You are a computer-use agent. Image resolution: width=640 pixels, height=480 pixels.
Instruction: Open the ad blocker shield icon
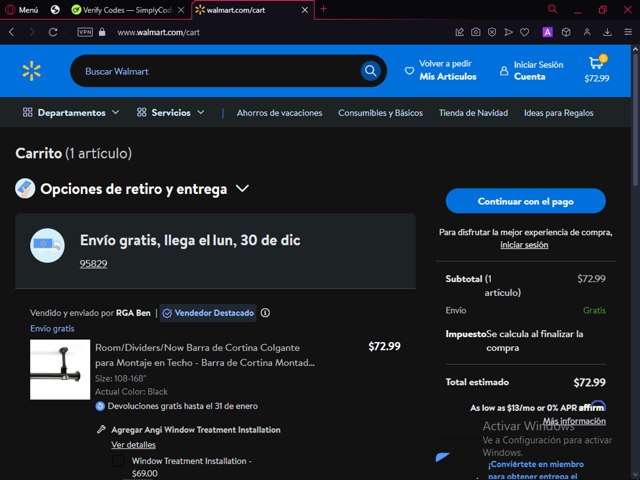492,32
